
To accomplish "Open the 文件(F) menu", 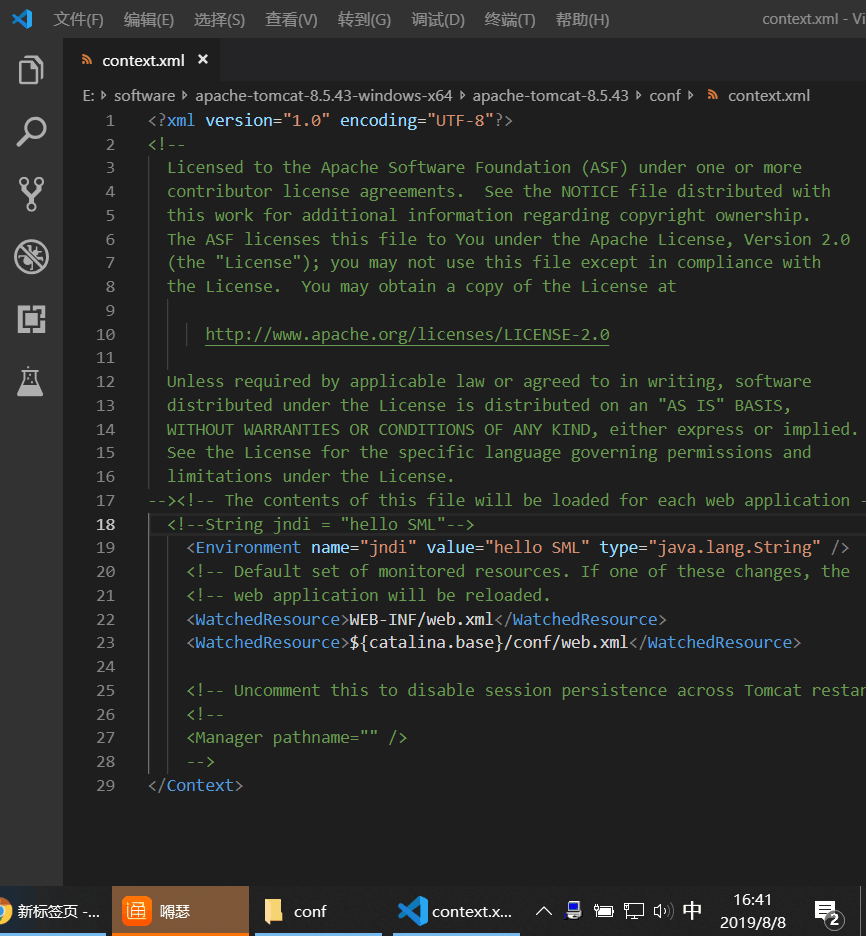I will (78, 20).
